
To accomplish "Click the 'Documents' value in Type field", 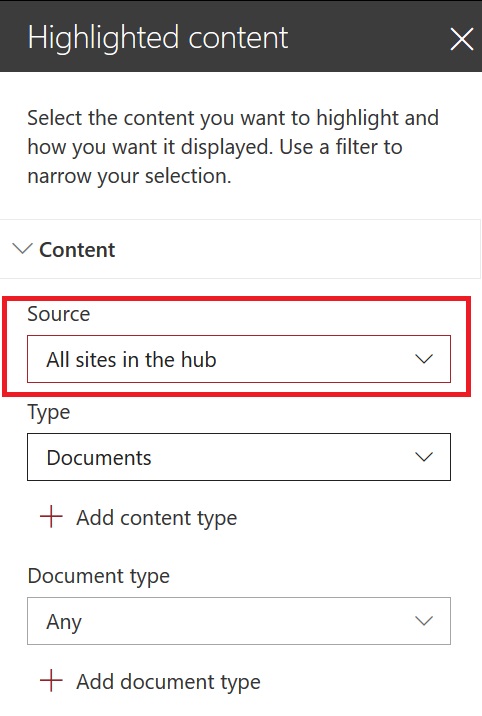I will tap(99, 458).
